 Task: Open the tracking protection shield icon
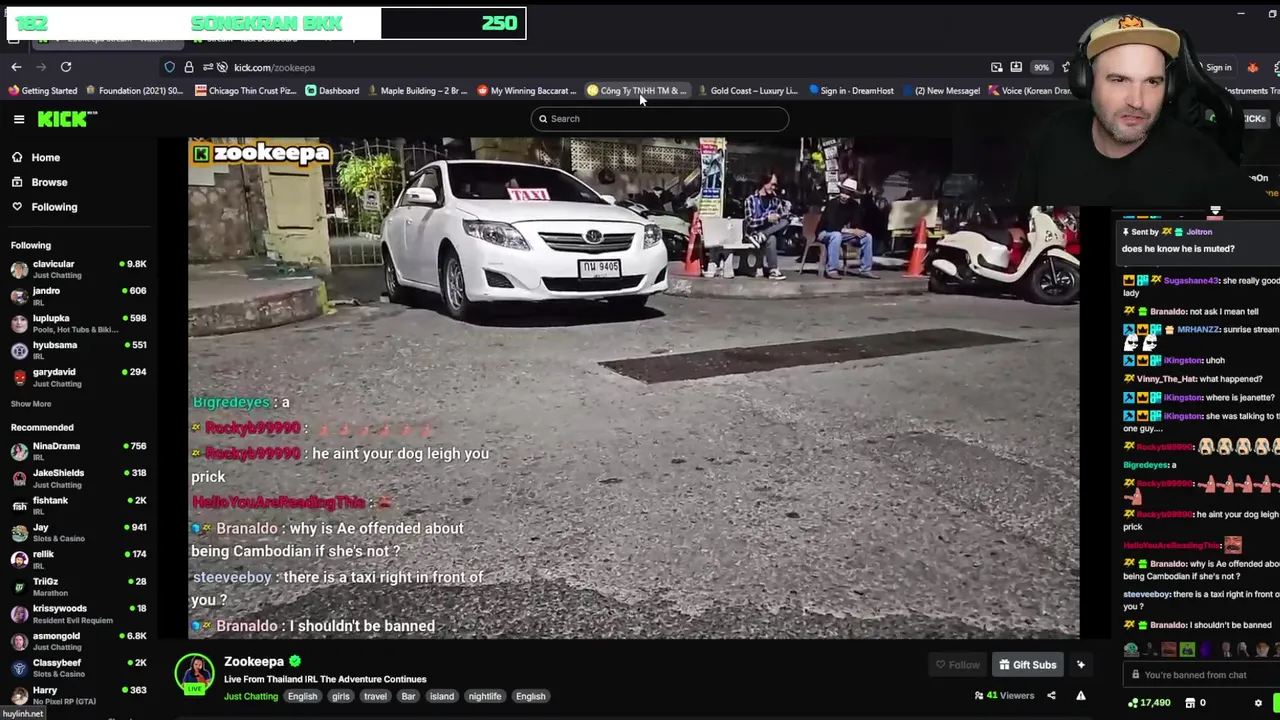(x=170, y=67)
